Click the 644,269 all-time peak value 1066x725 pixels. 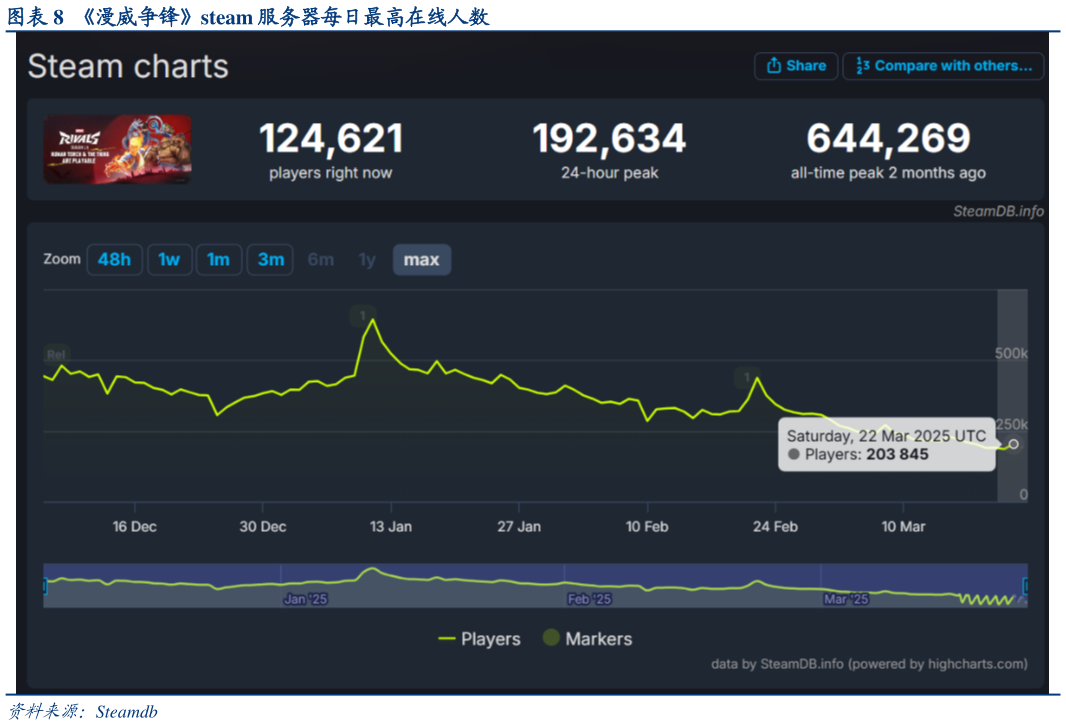[888, 139]
